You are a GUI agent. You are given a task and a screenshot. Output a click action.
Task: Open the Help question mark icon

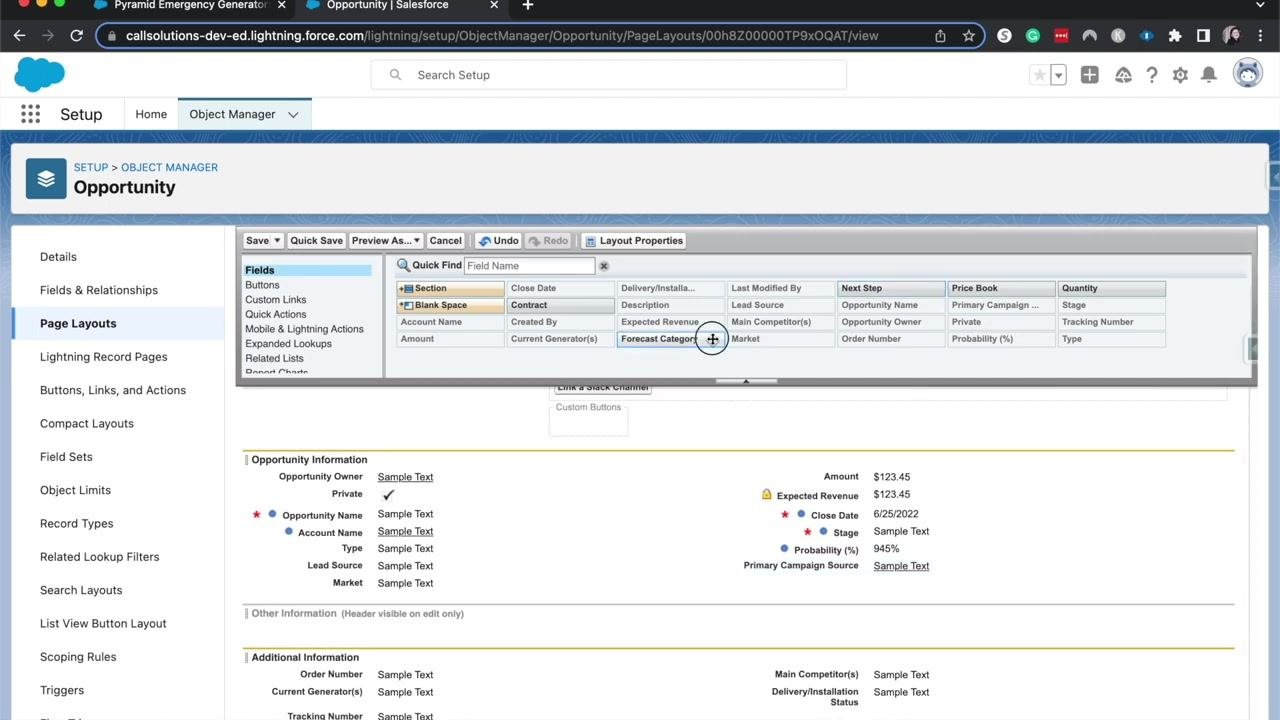(1152, 75)
